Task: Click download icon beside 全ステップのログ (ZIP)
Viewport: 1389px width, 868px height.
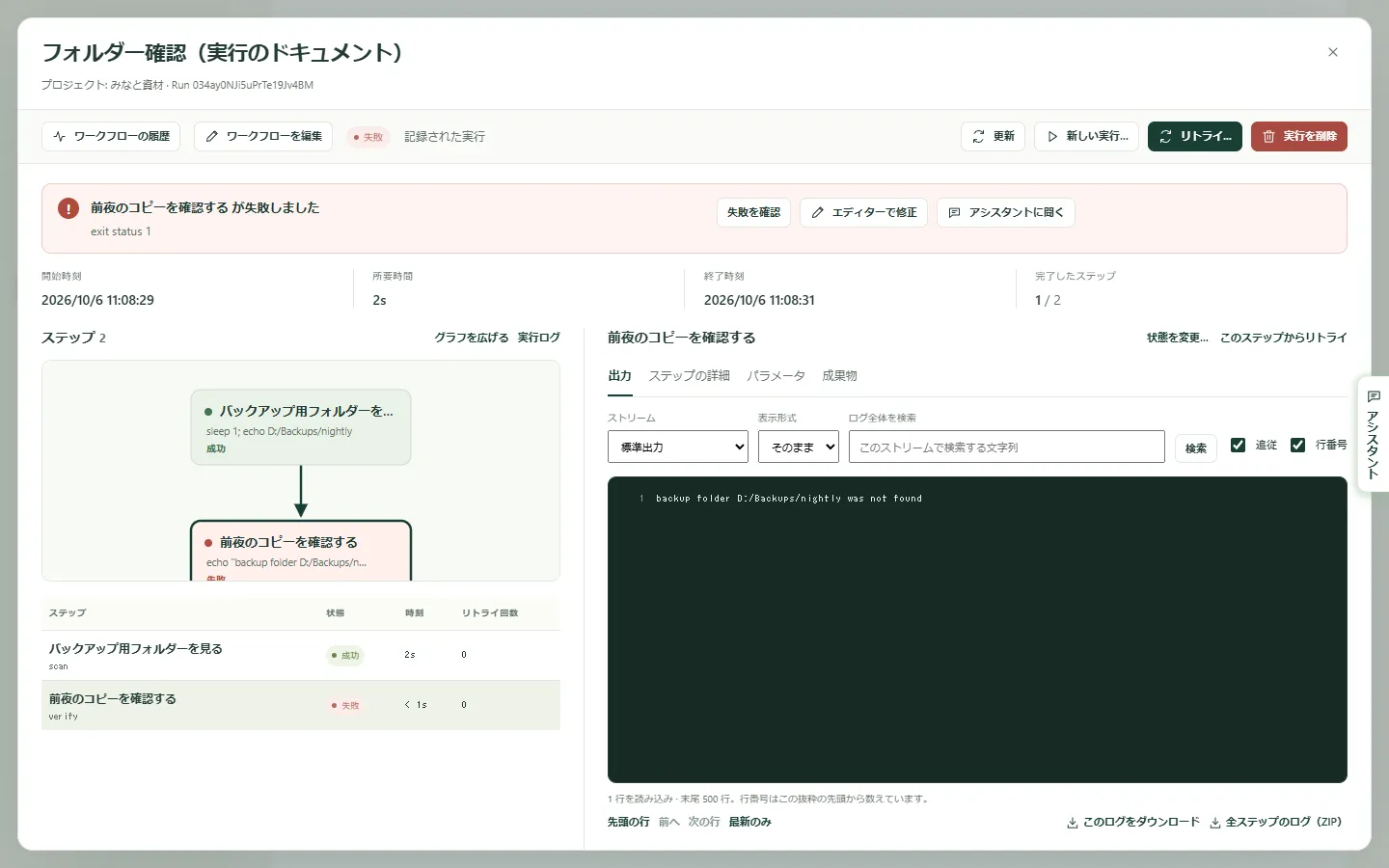Action: tap(1215, 823)
